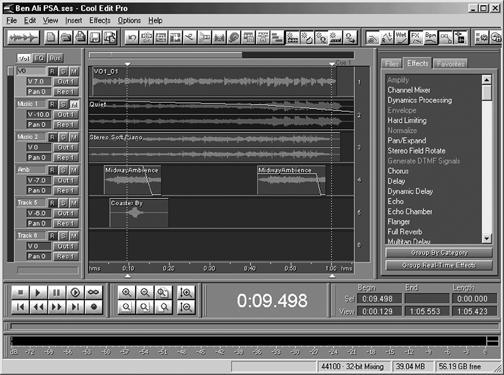Open Rec 1 input selector on VO track
The image size is (504, 375).
(66, 92)
